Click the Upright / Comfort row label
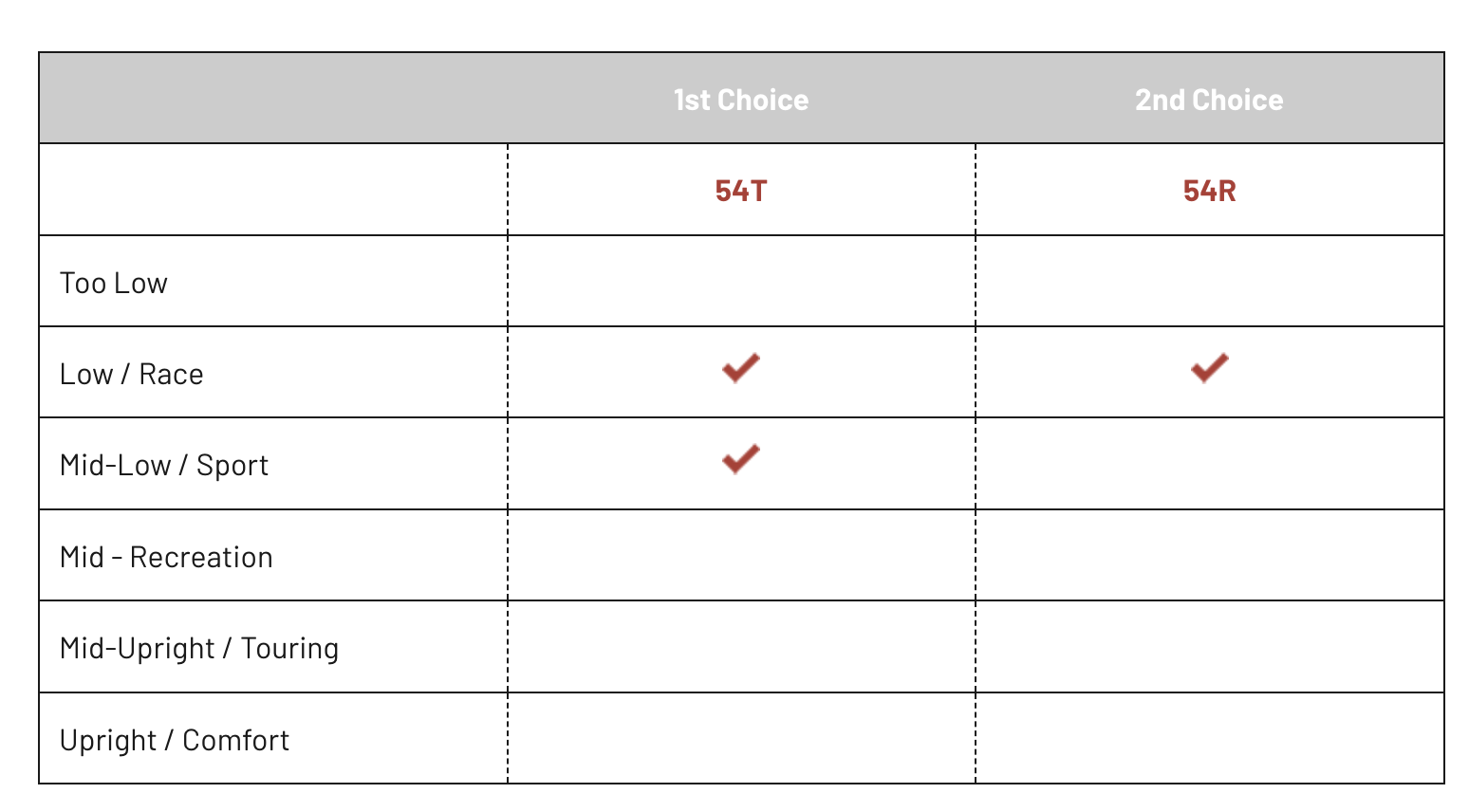The image size is (1469, 812). (x=175, y=740)
